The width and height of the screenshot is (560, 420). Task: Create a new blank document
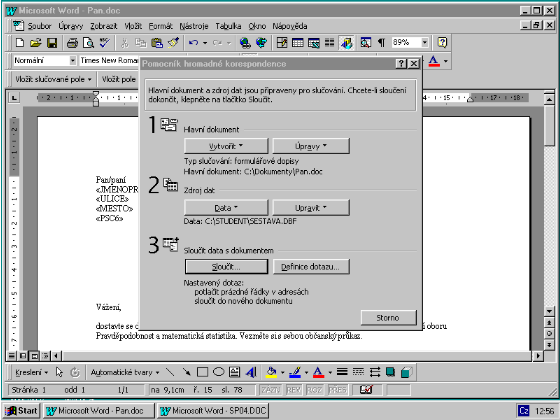(20, 43)
